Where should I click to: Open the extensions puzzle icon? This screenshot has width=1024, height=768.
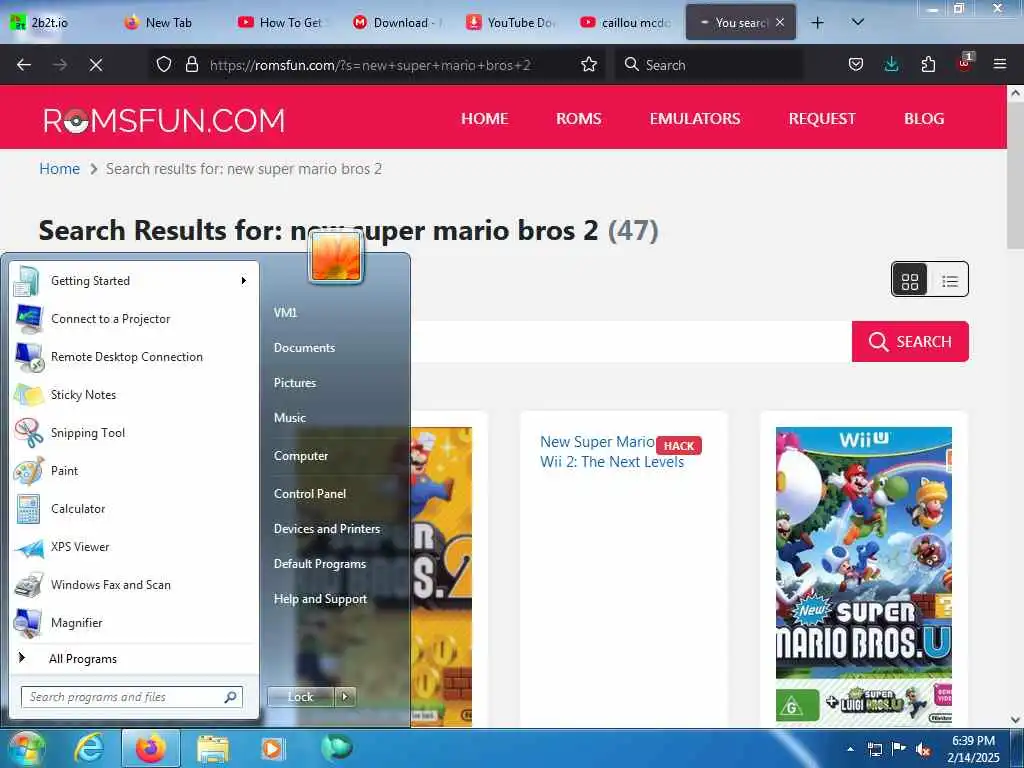(x=928, y=65)
